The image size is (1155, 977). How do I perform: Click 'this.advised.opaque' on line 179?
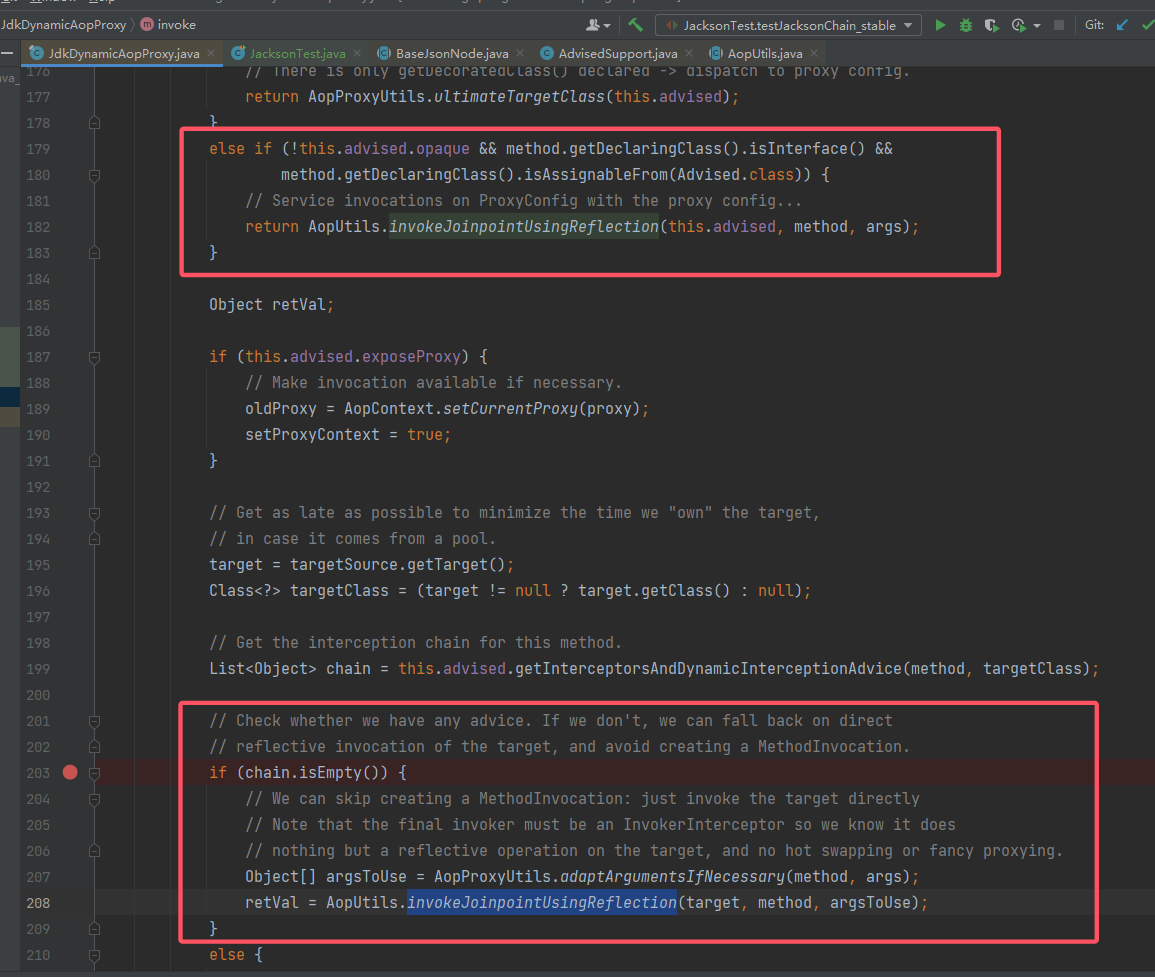[384, 148]
